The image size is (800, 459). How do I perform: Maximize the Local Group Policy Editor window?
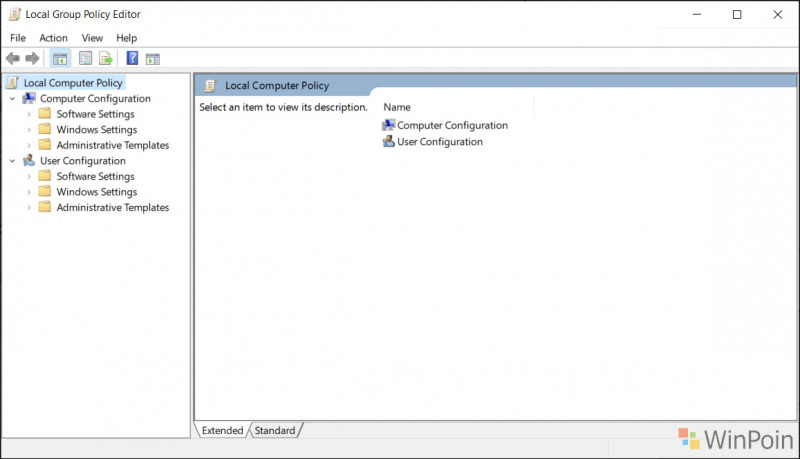[x=737, y=14]
